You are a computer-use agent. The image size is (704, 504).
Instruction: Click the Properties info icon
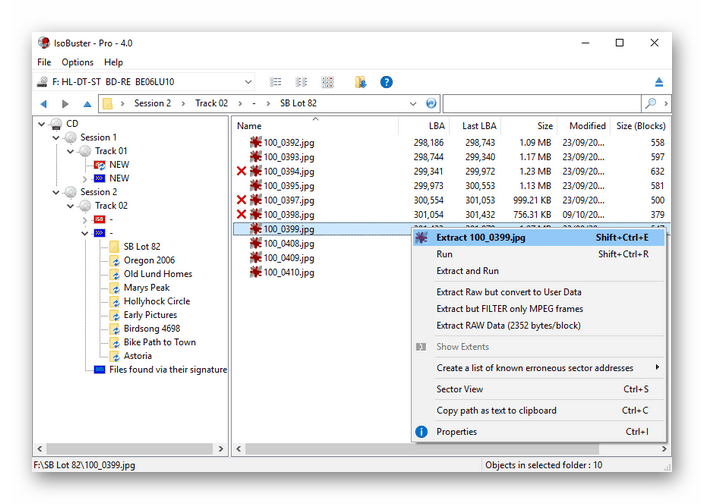tap(421, 432)
